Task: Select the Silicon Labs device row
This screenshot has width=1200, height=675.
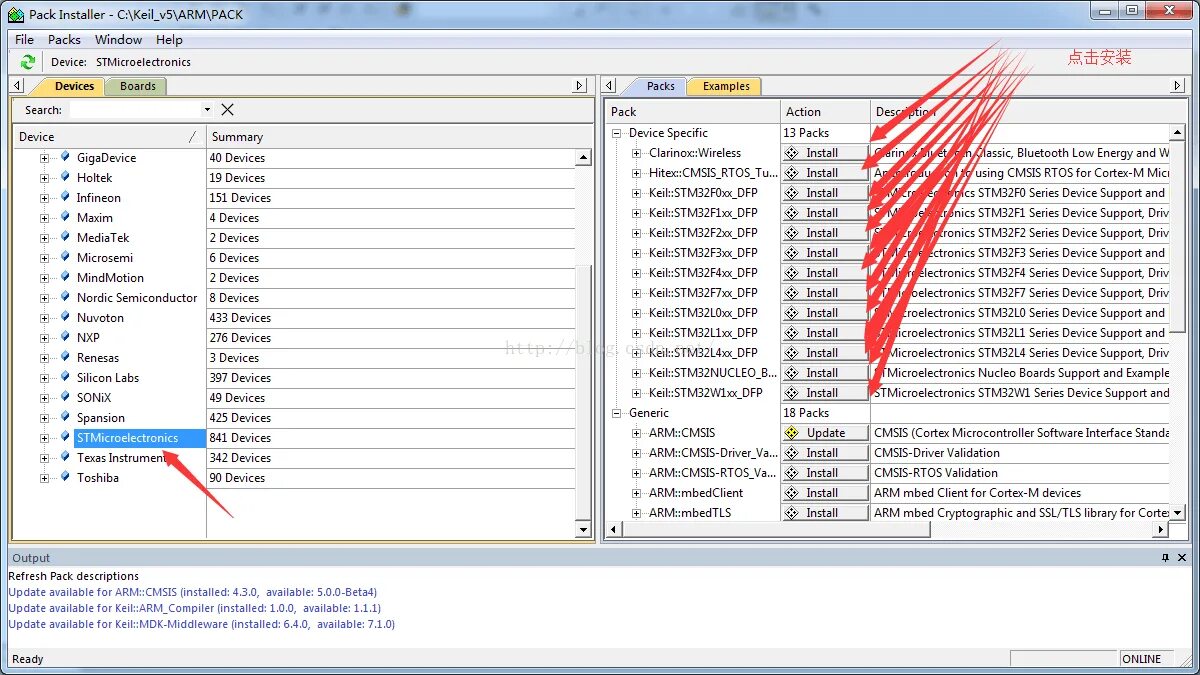Action: 108,378
